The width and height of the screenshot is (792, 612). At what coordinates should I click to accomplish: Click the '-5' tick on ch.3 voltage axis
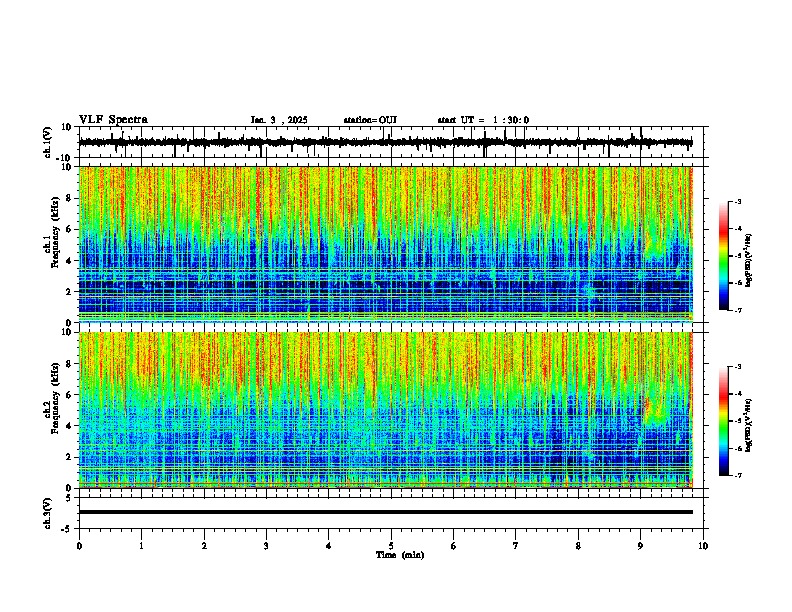click(67, 529)
